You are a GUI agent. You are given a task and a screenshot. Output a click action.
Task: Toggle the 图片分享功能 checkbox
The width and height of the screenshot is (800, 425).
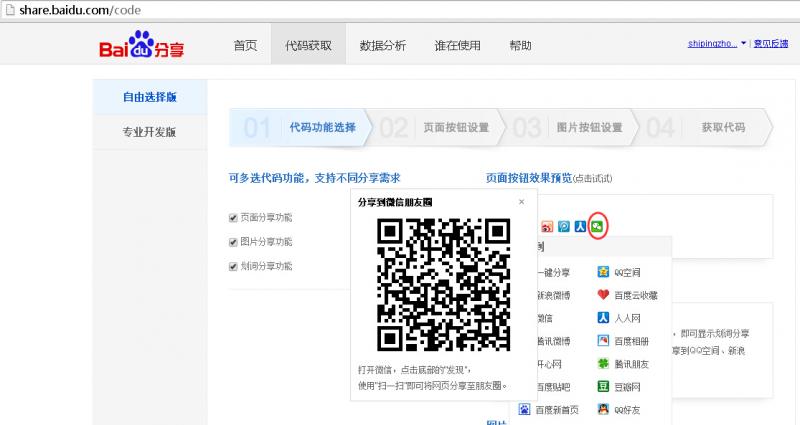(x=233, y=242)
